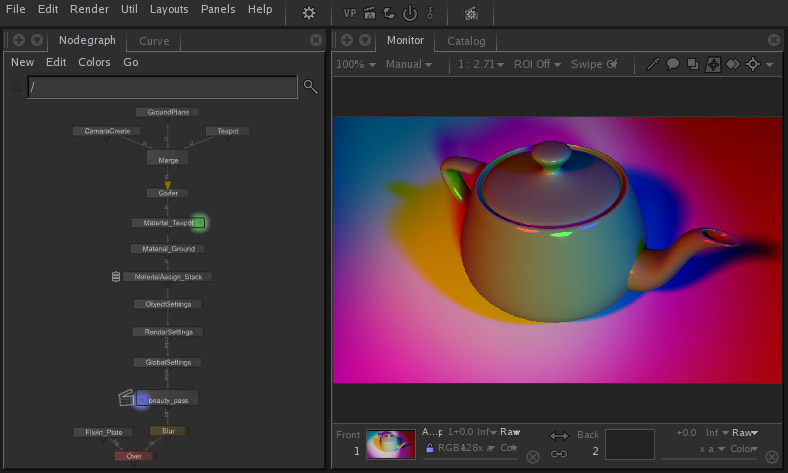Open the 1 : 2.71 aspect ratio dropdown
Image resolution: width=788 pixels, height=473 pixels.
[480, 64]
